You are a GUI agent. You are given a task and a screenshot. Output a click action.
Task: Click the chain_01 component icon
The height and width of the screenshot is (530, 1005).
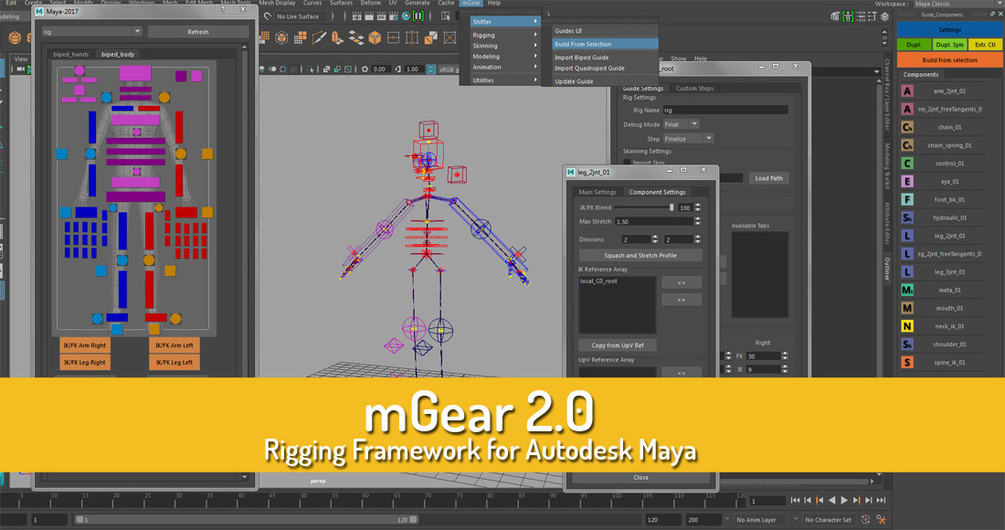pyautogui.click(x=907, y=127)
